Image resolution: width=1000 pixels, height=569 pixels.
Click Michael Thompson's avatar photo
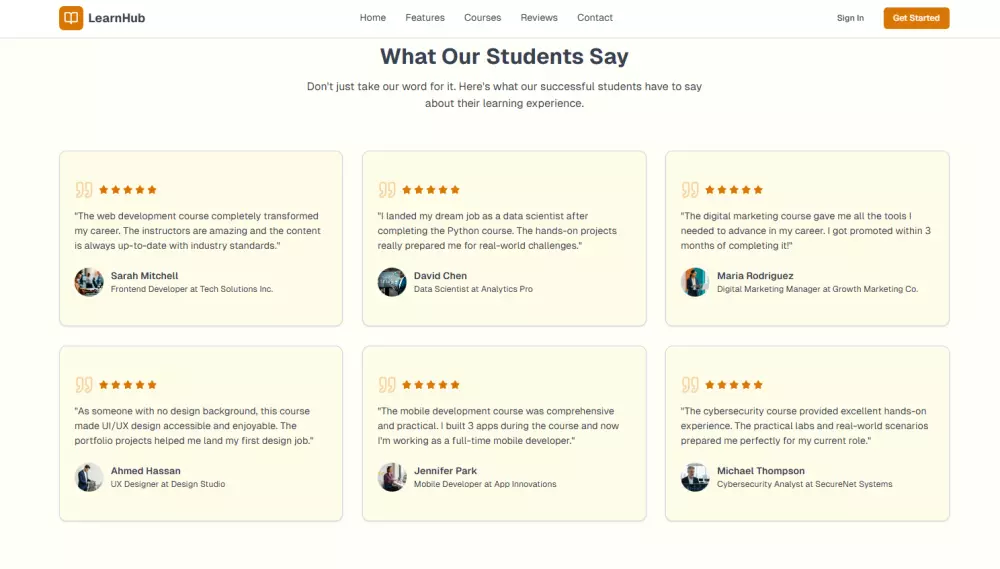(x=695, y=477)
